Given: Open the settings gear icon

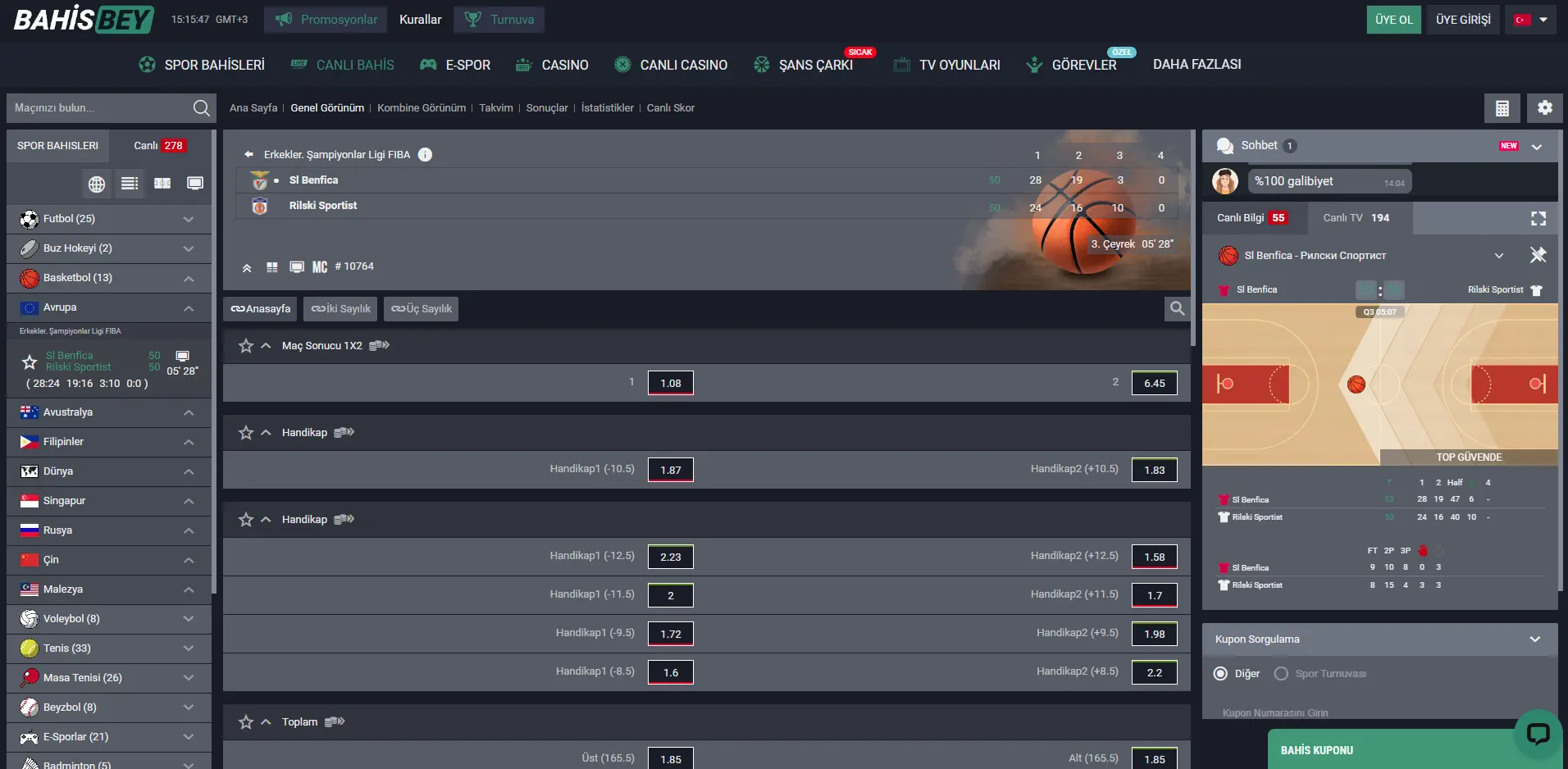Looking at the screenshot, I should coord(1545,108).
